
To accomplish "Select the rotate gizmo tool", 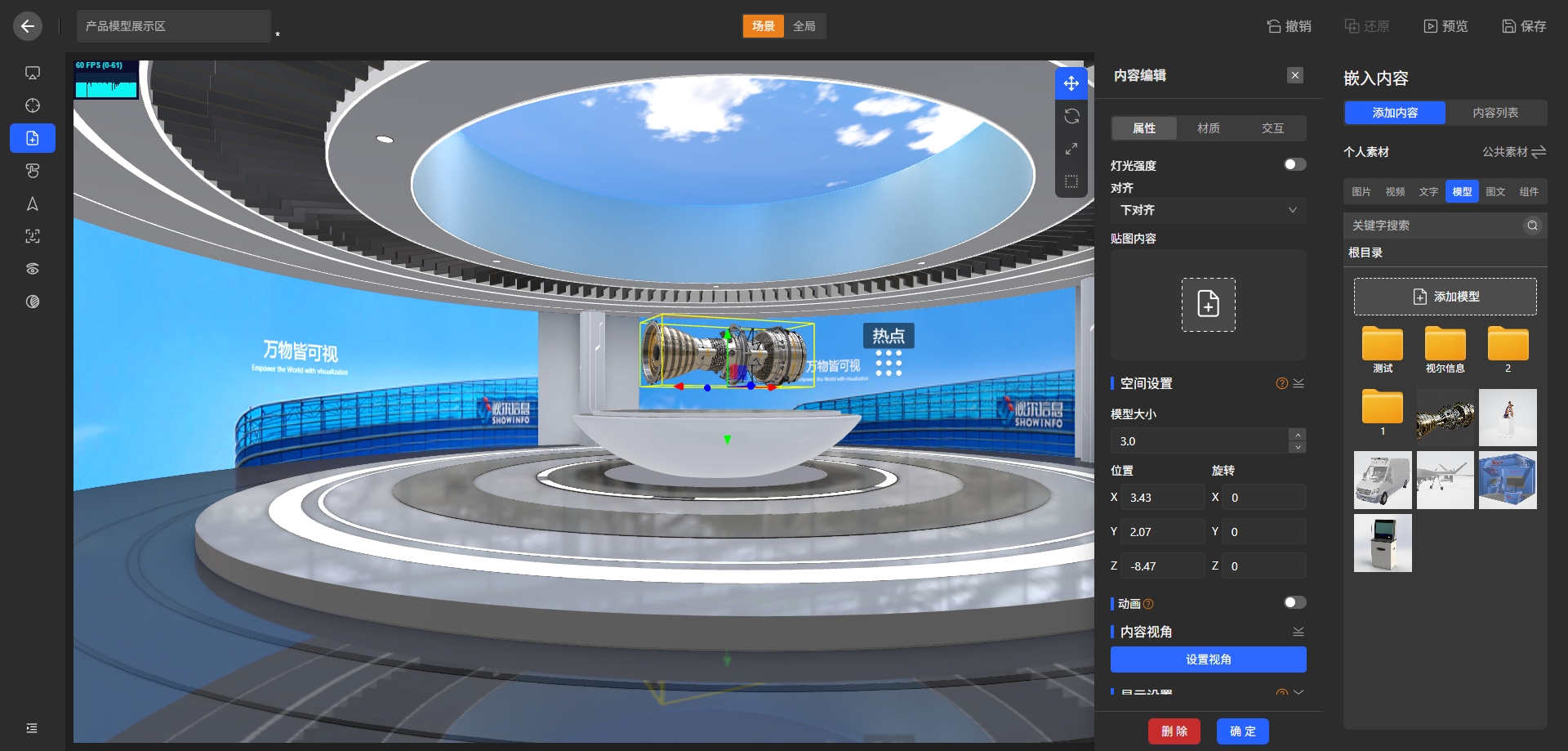I will [1071, 116].
